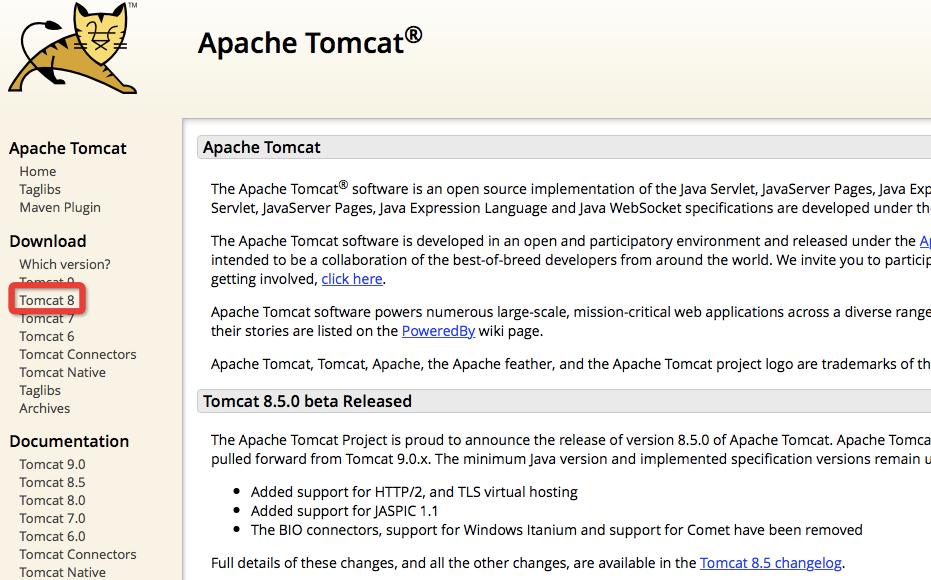Click the 'Tomcat 8.5.0 beta Released' heading
This screenshot has height=580, width=931.
(307, 401)
